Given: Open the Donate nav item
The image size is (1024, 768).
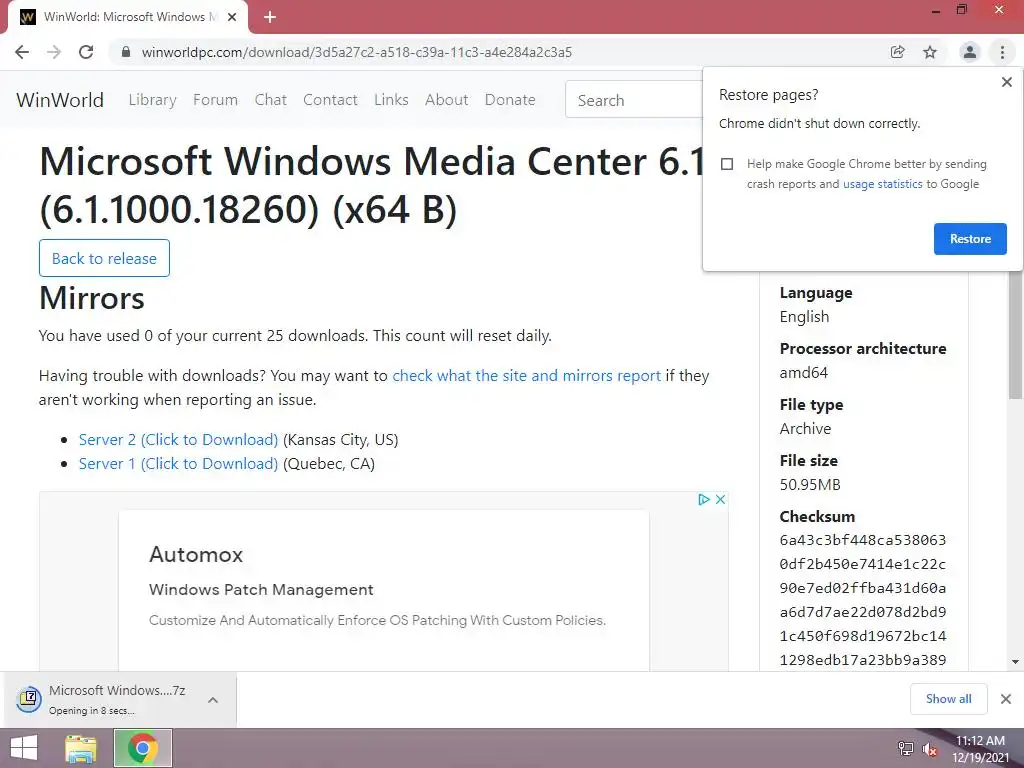Looking at the screenshot, I should click(x=510, y=100).
